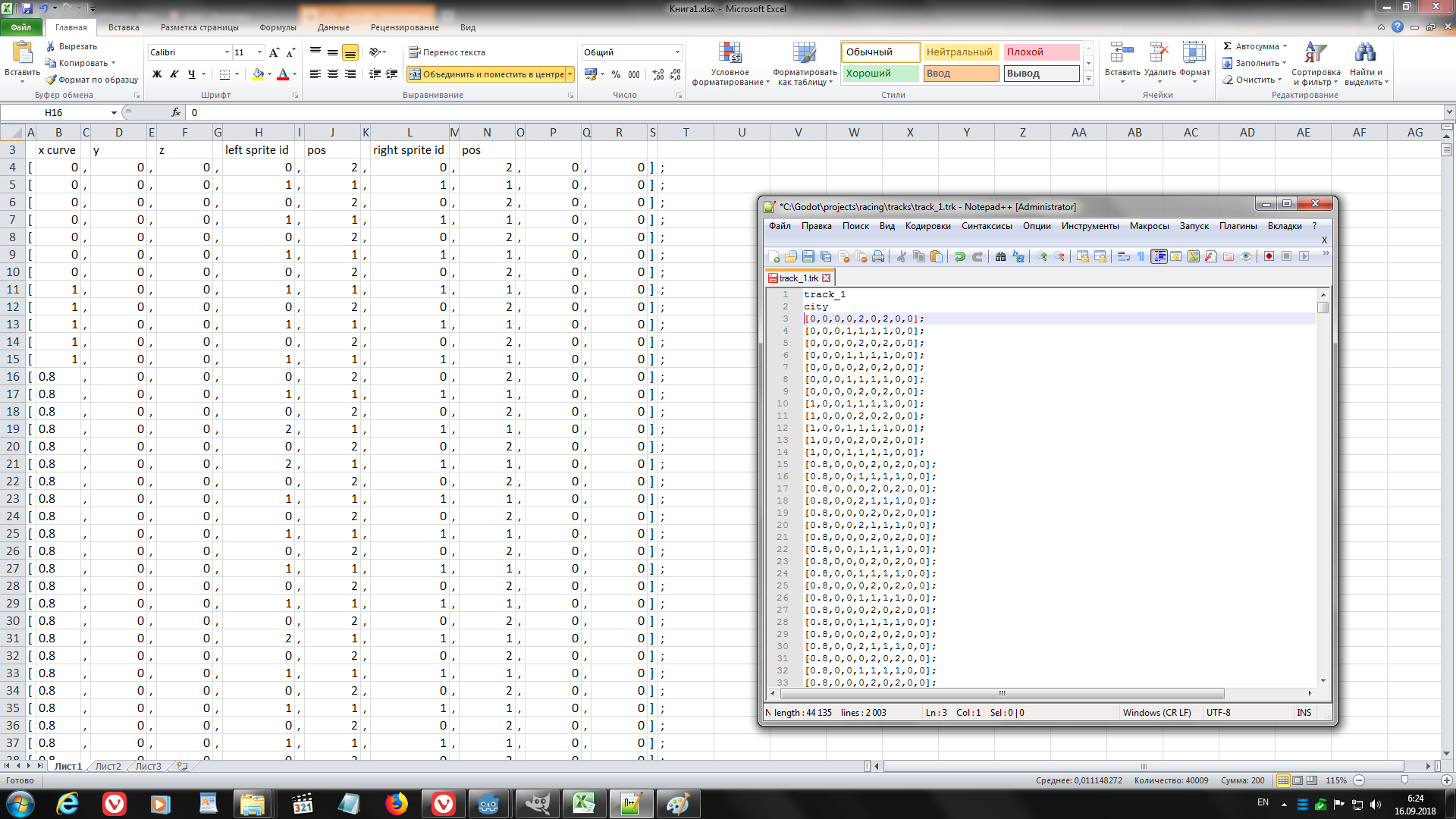Toggle Word wrap icon in Notepad++ toolbar

tap(1123, 257)
